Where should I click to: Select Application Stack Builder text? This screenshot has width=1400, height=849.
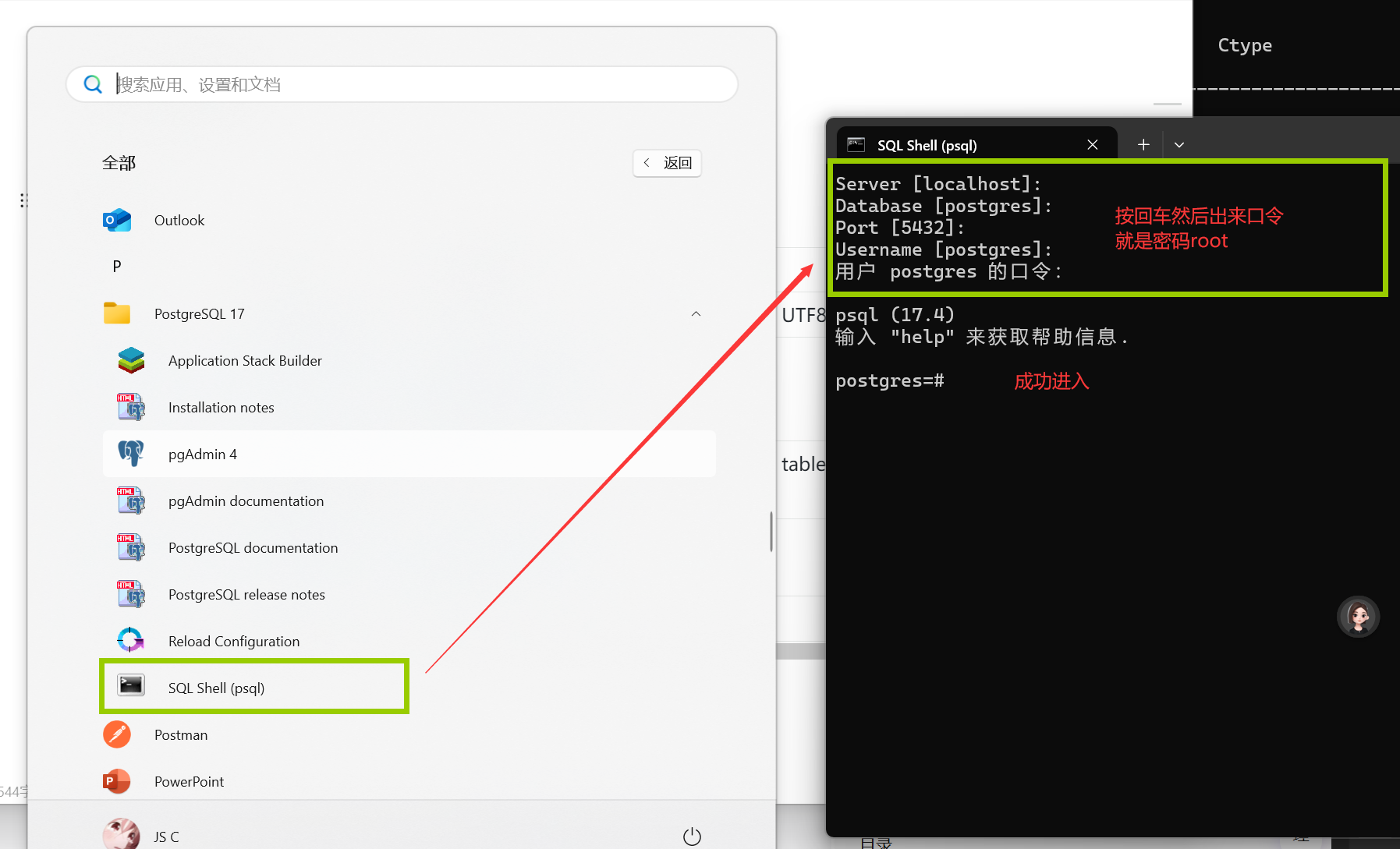[245, 360]
